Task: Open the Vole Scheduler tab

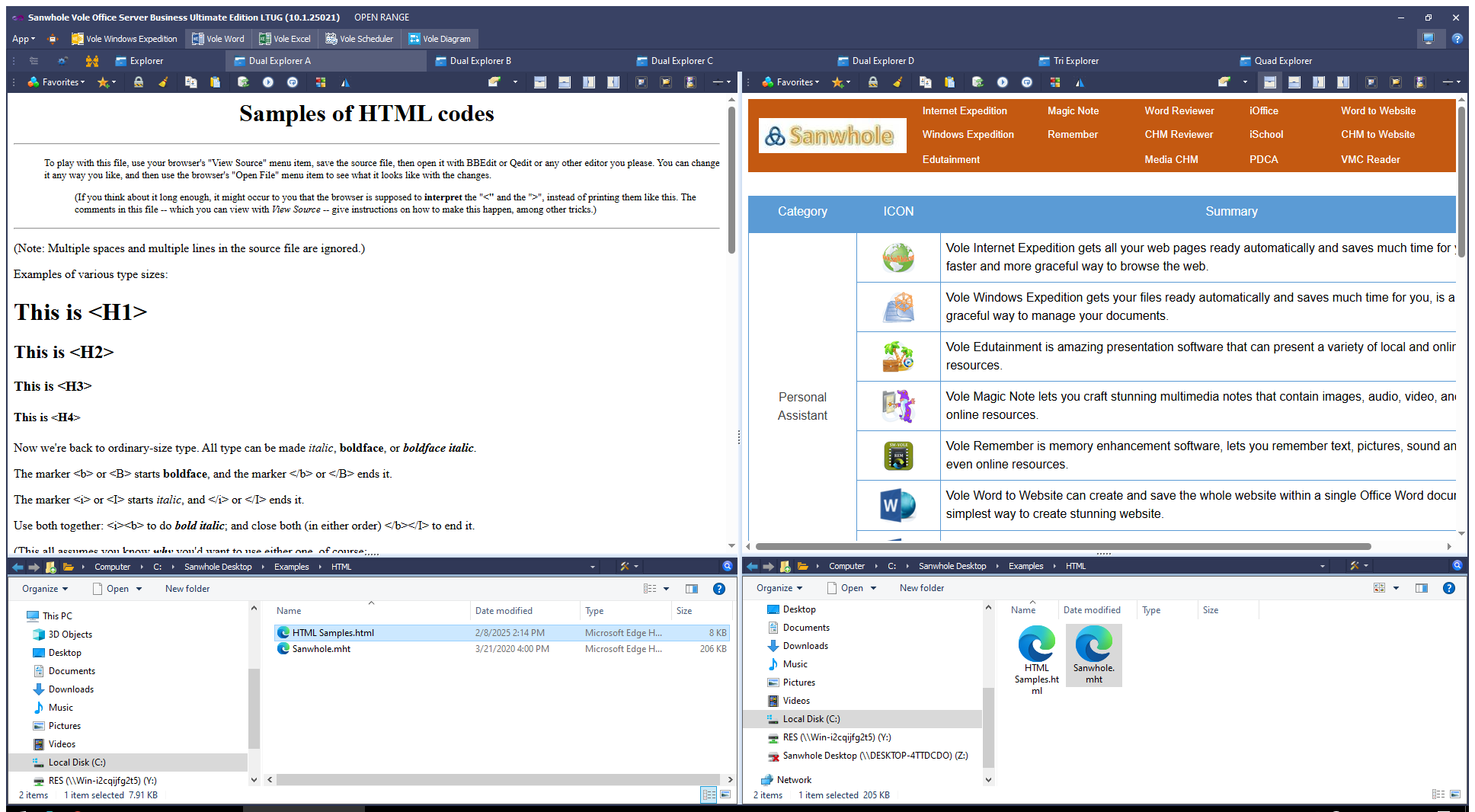Action: pos(359,39)
